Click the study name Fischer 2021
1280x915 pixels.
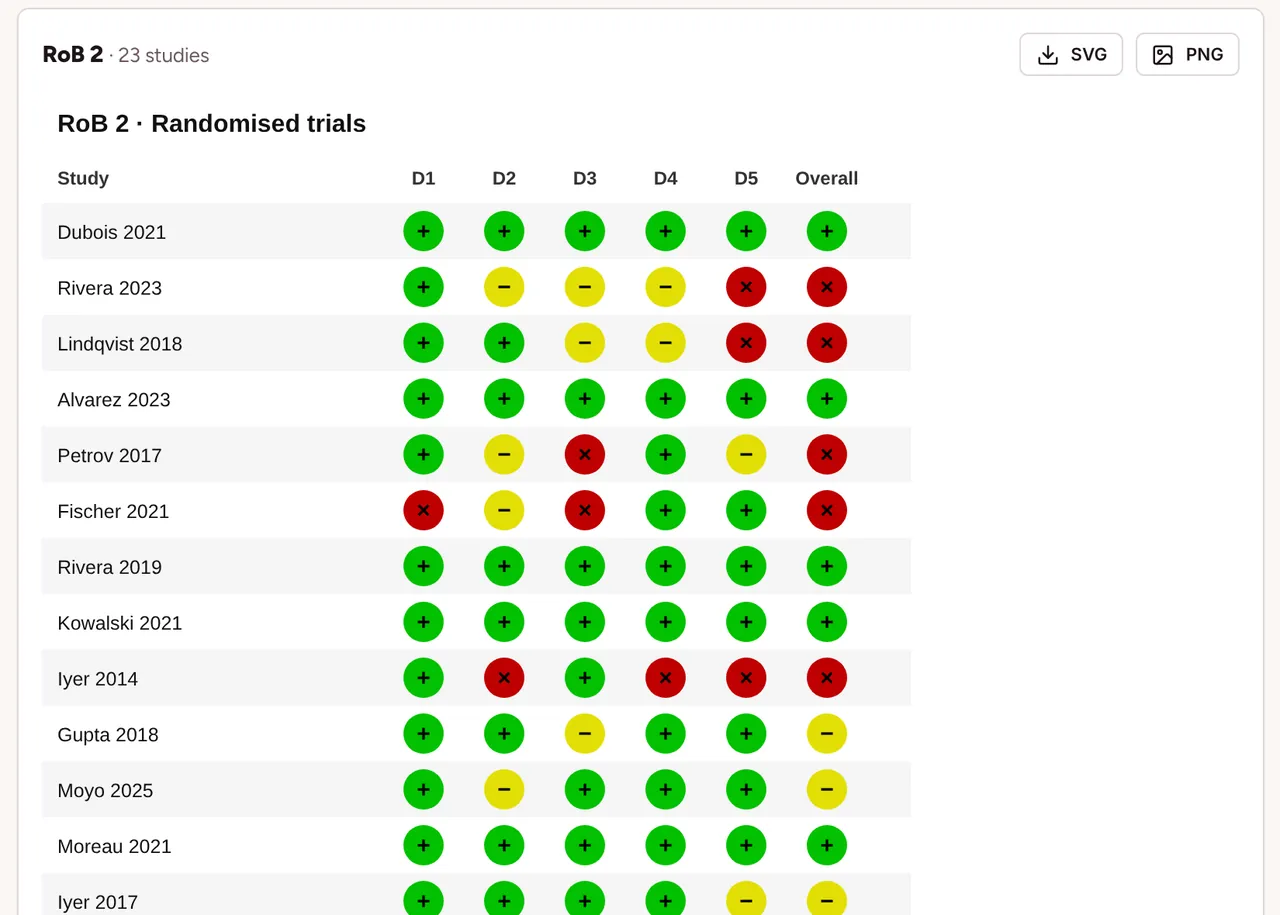click(x=113, y=511)
